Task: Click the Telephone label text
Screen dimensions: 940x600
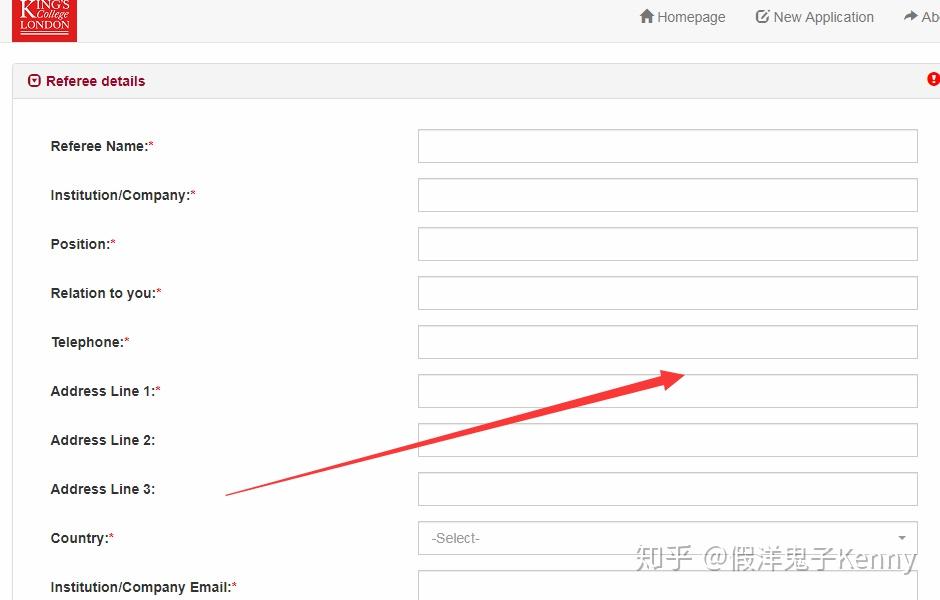Action: 90,342
